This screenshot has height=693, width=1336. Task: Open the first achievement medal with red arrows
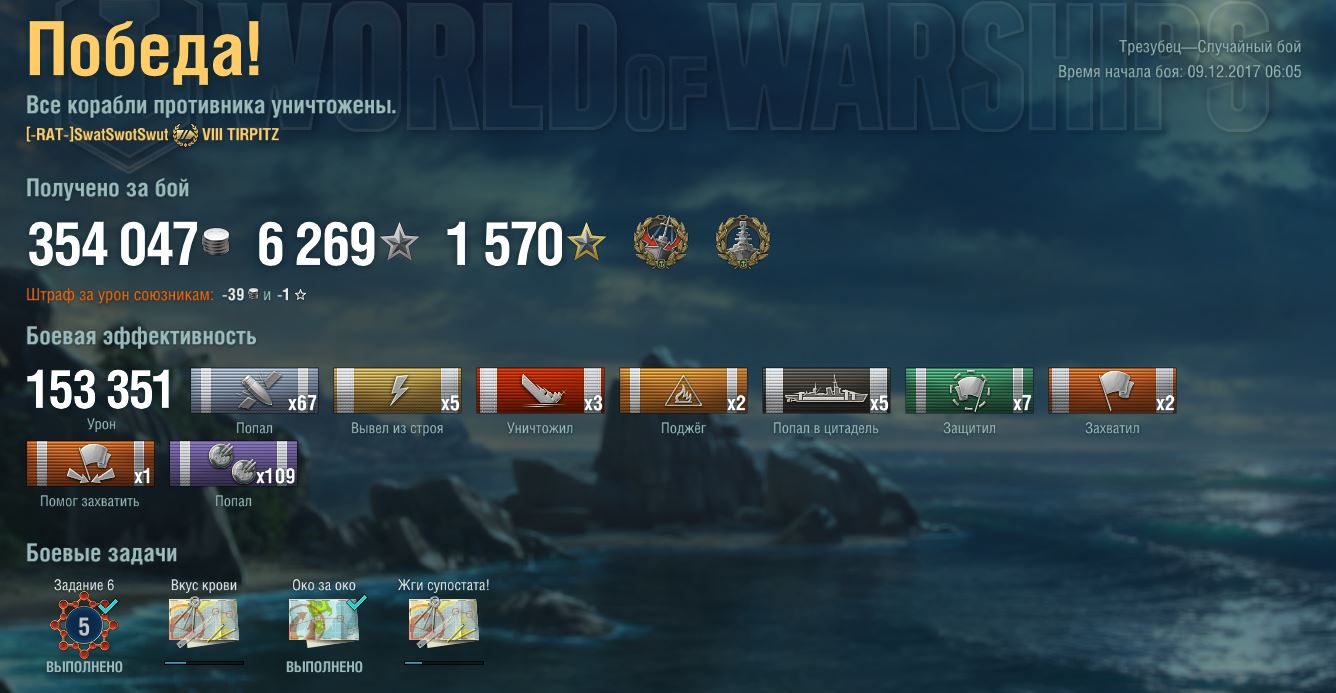661,244
